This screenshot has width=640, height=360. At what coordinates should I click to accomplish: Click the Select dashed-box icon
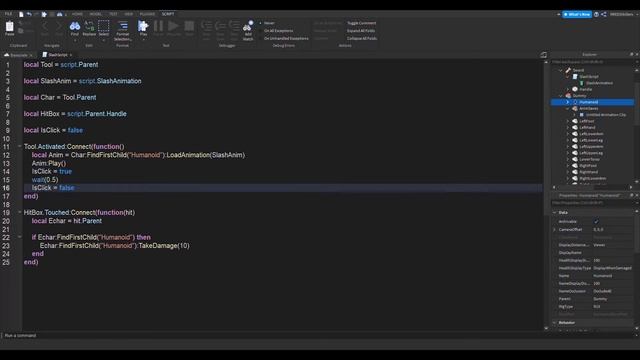(104, 26)
